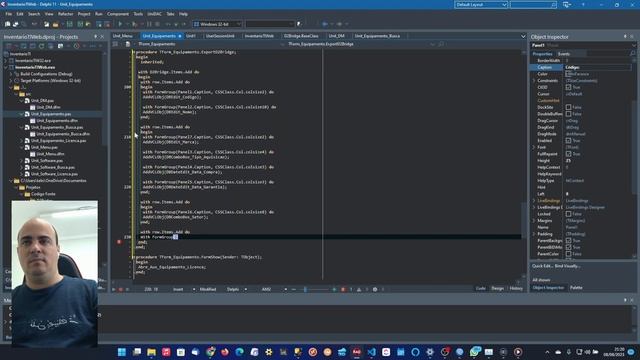640x360 pixels.
Task: Click the Refresh icon in Projects toolbar
Action: 41,46
